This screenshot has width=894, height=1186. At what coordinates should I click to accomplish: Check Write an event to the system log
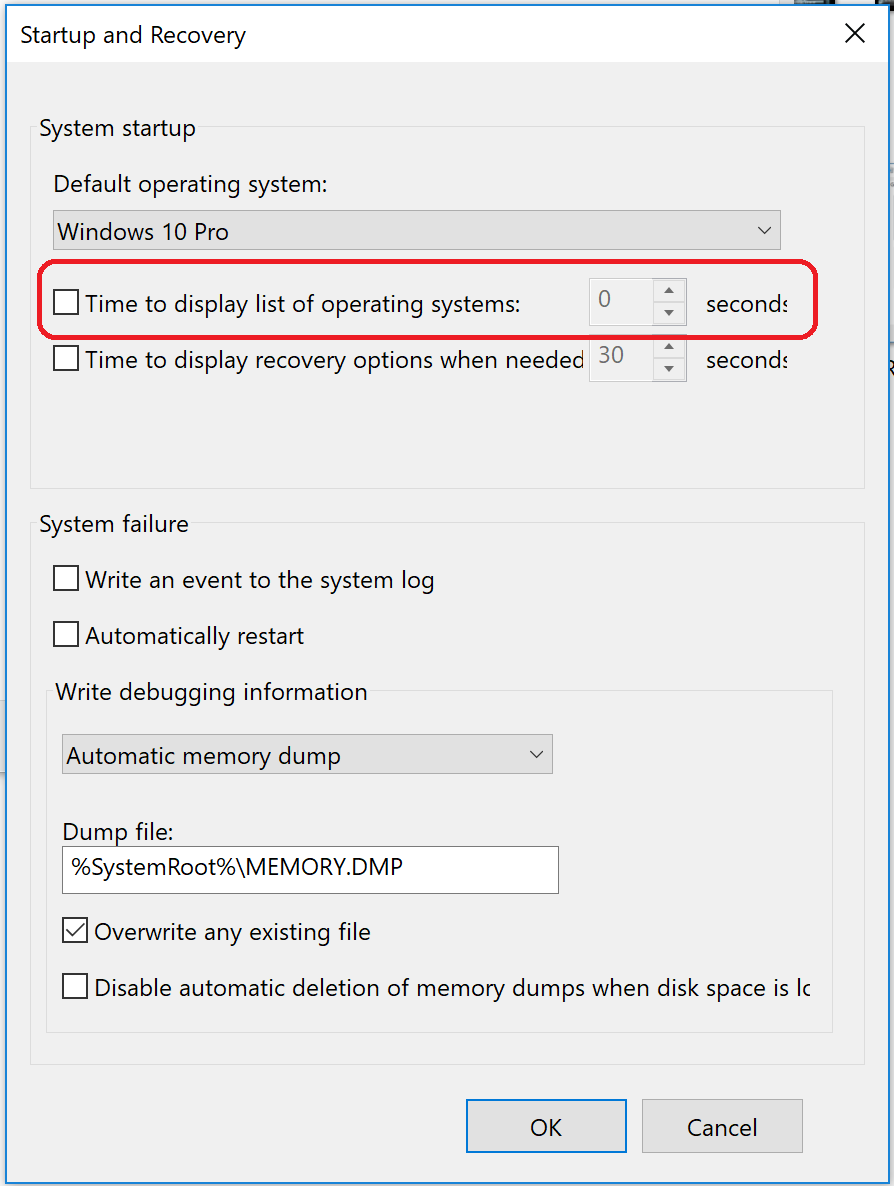click(66, 579)
